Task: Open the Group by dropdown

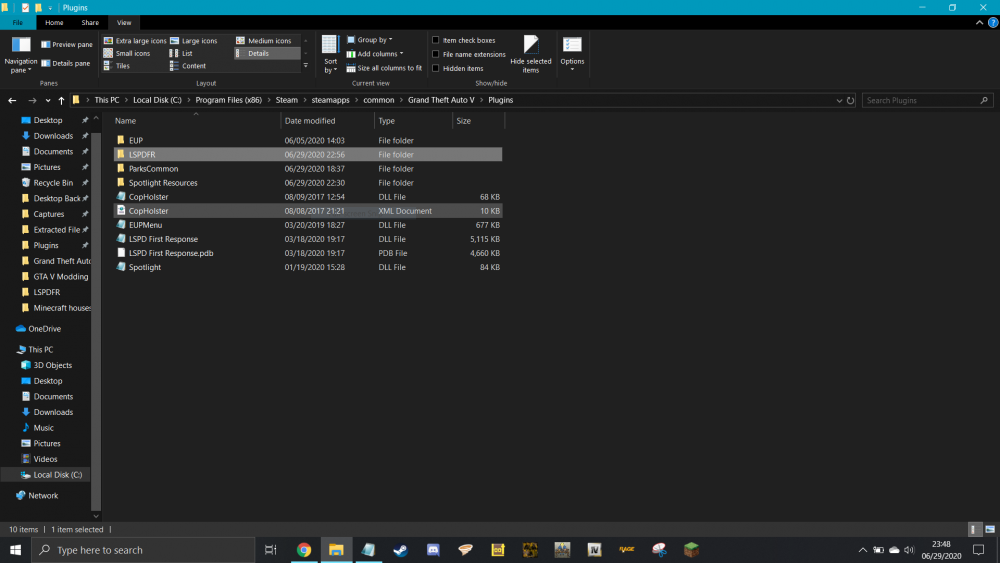Action: [370, 40]
